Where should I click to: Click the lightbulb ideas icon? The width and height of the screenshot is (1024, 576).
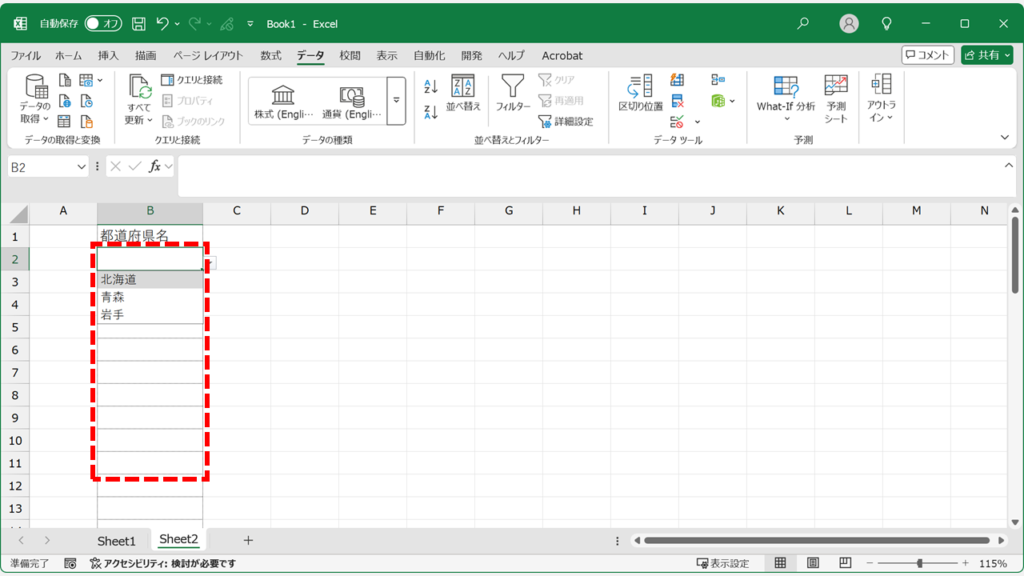pos(886,24)
